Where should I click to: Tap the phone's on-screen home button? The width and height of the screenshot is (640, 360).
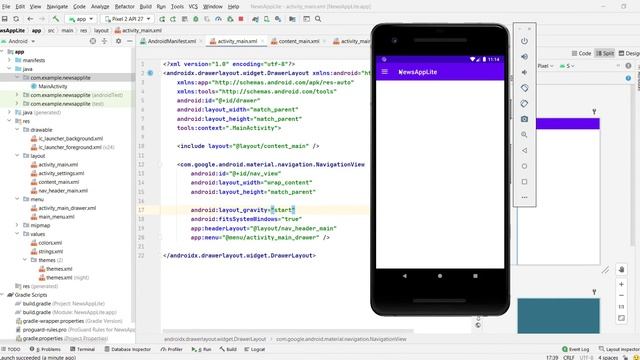point(440,276)
